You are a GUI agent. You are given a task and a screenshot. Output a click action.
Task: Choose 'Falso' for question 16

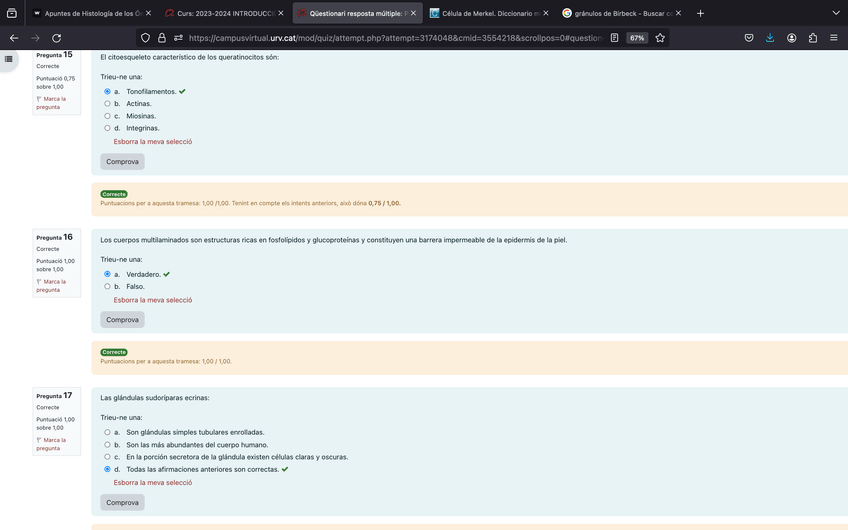point(108,286)
